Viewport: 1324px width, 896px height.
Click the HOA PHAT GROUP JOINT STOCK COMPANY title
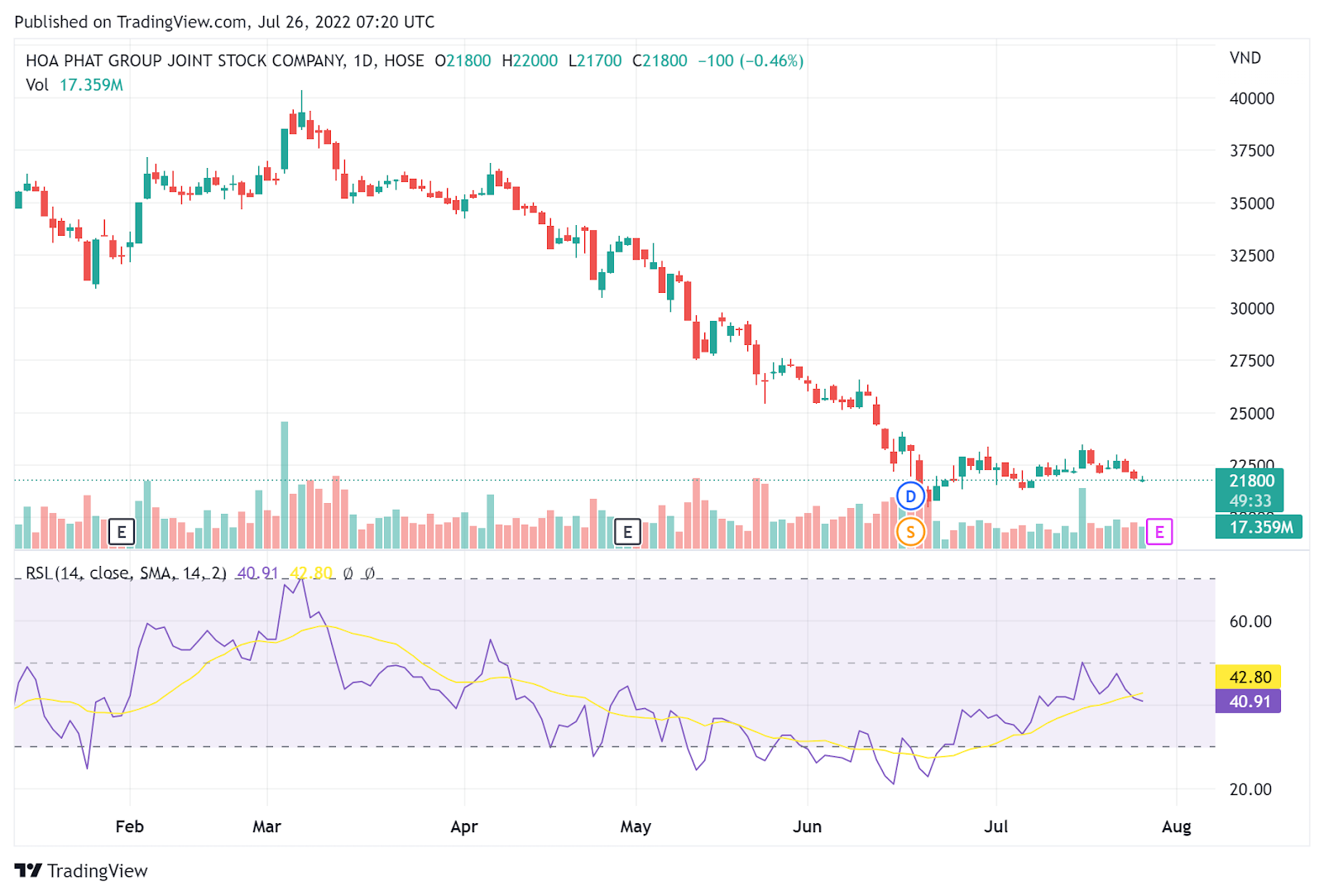(185, 60)
